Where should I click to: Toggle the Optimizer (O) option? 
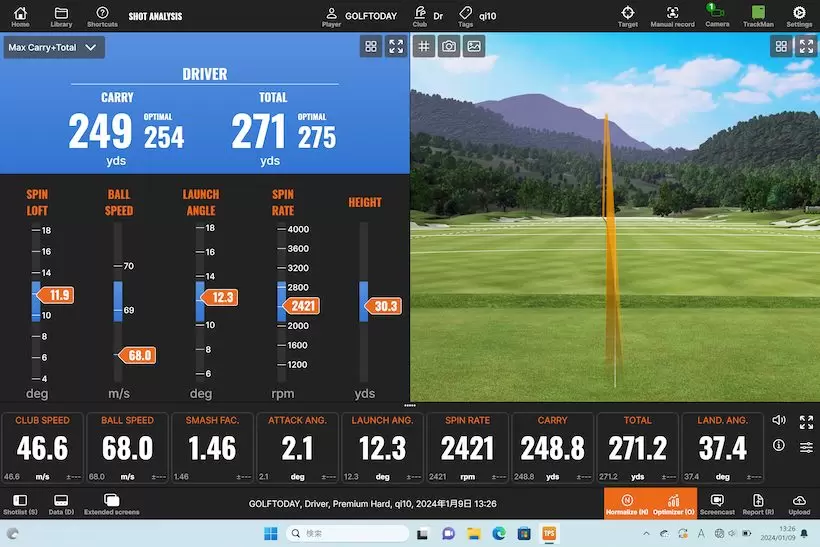click(673, 503)
